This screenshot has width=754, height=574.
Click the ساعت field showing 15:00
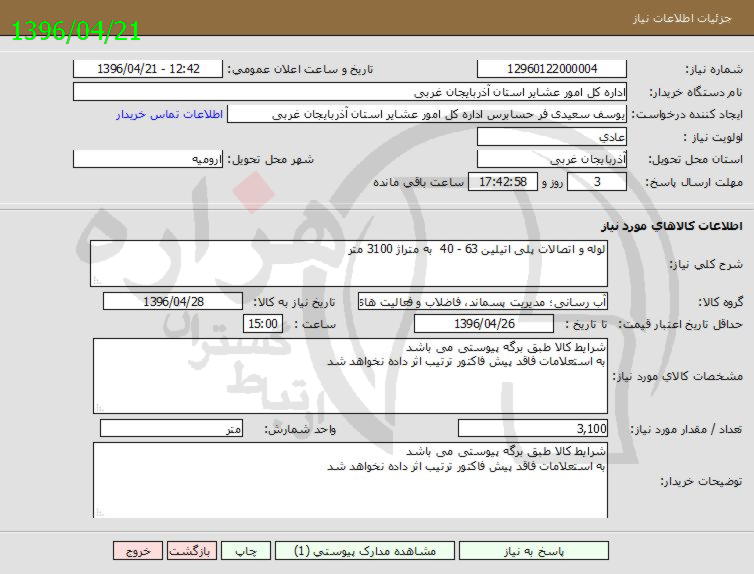(x=263, y=324)
